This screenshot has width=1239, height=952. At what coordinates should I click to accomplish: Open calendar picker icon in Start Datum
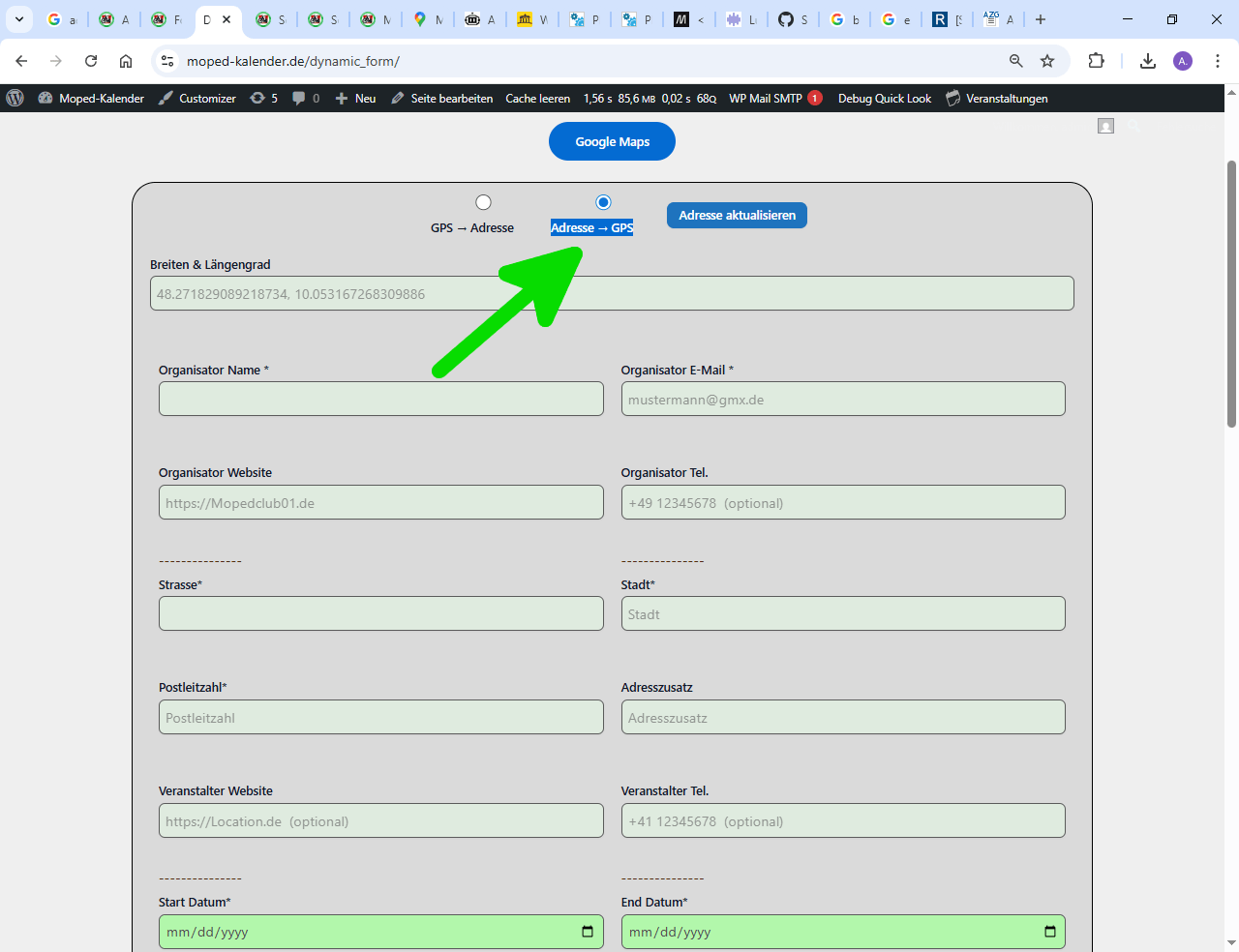coord(588,932)
